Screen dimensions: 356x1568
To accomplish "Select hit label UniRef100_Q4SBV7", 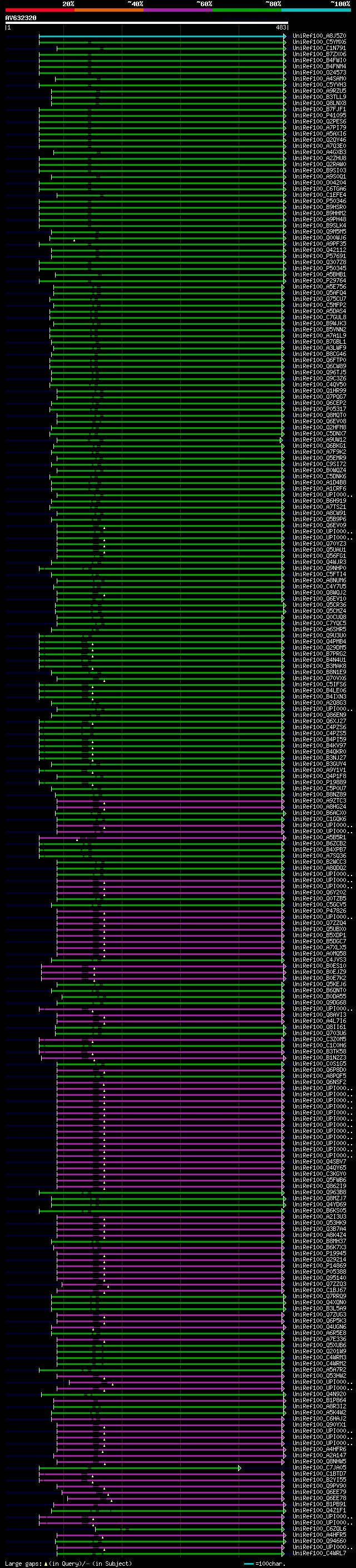I will pyautogui.click(x=319, y=1161).
